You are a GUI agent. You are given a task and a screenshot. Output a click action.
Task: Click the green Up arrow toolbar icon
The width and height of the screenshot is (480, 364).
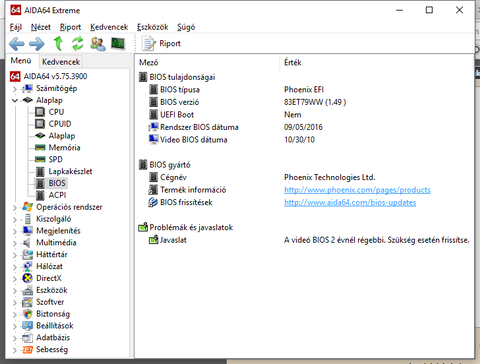58,43
